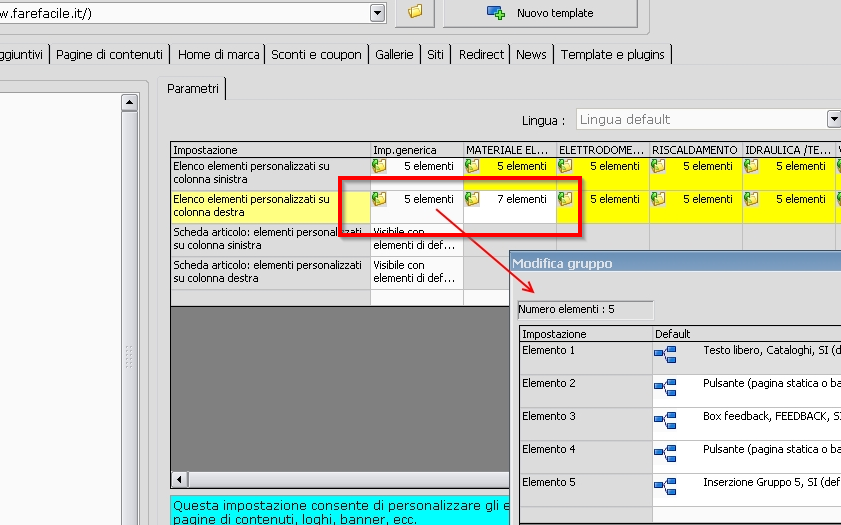Click group icon in Imp.generica colonna sinistra cell

[x=379, y=166]
